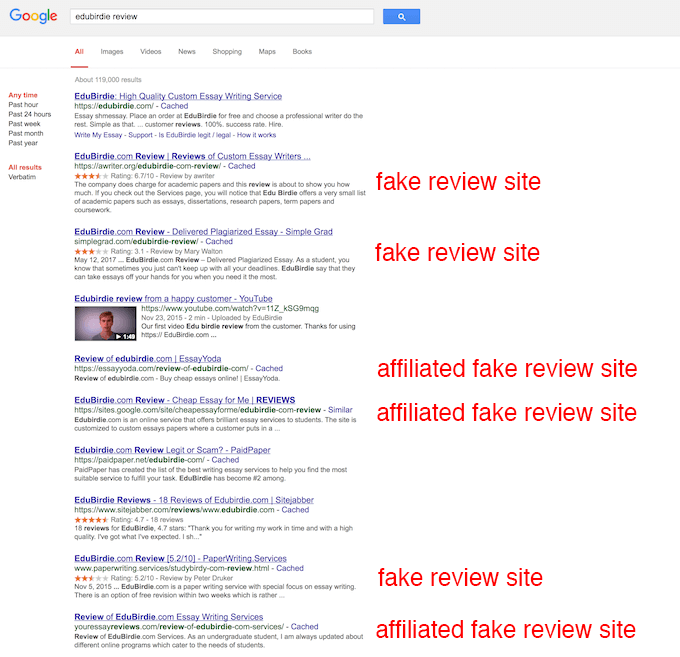Click the Rating 4.7 - 18 reviews stars
The width and height of the screenshot is (680, 657).
pos(91,520)
